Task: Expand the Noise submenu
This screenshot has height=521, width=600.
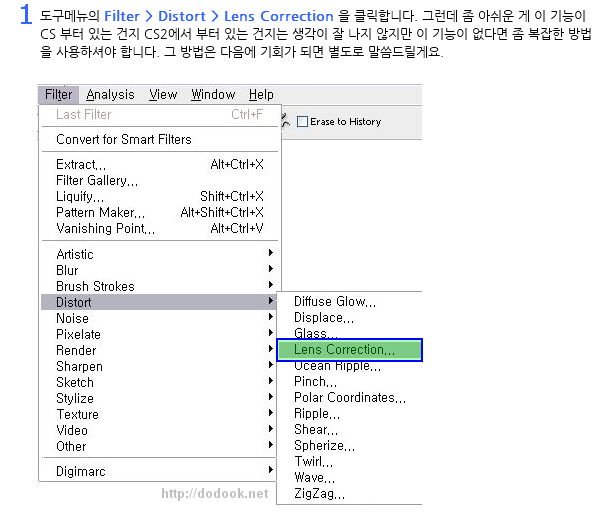Action: pos(159,318)
